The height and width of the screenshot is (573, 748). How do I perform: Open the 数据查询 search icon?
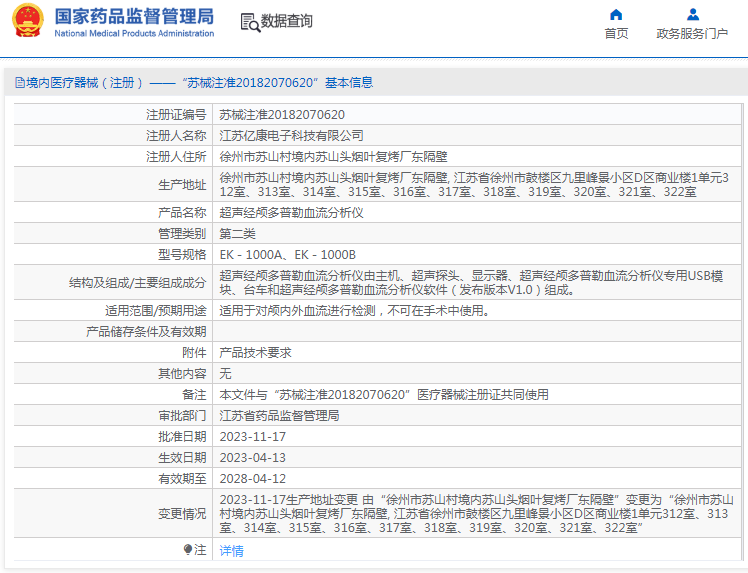(x=250, y=22)
